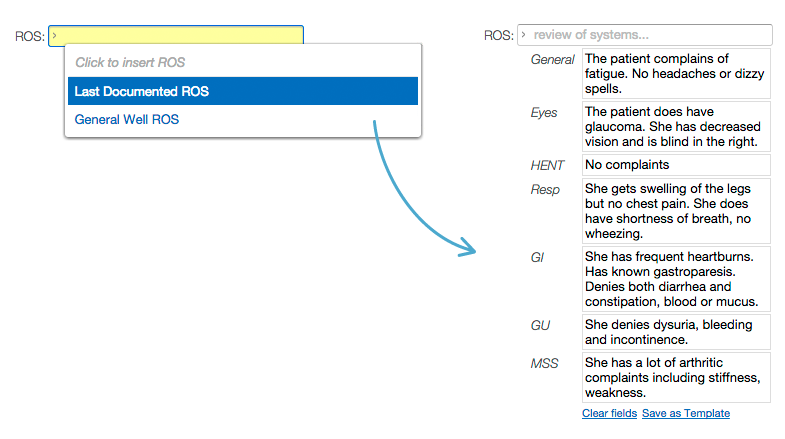Click the Eyes row label
Image resolution: width=785 pixels, height=439 pixels.
(544, 113)
